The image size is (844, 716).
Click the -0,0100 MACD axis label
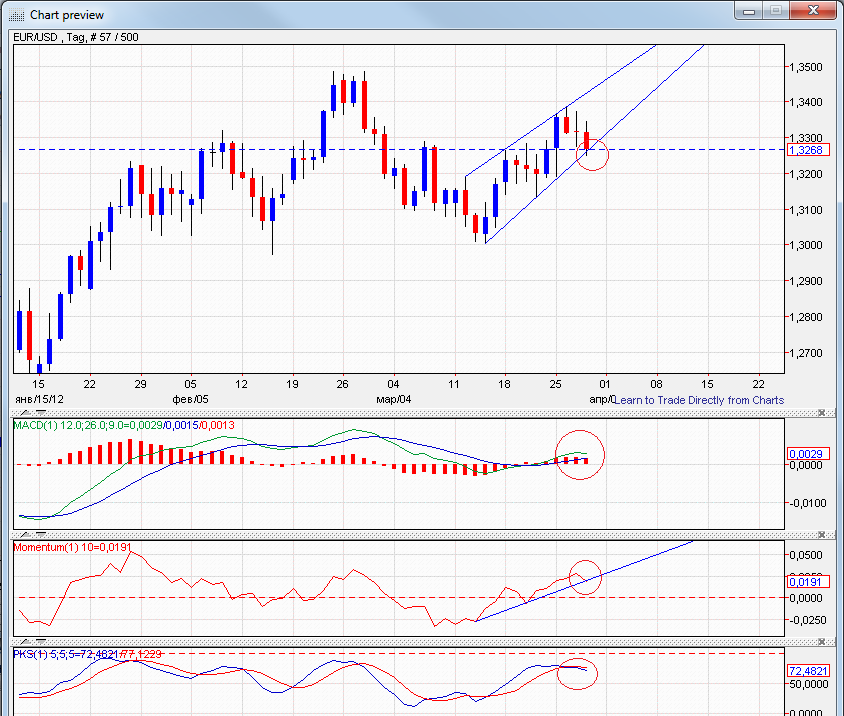point(807,503)
